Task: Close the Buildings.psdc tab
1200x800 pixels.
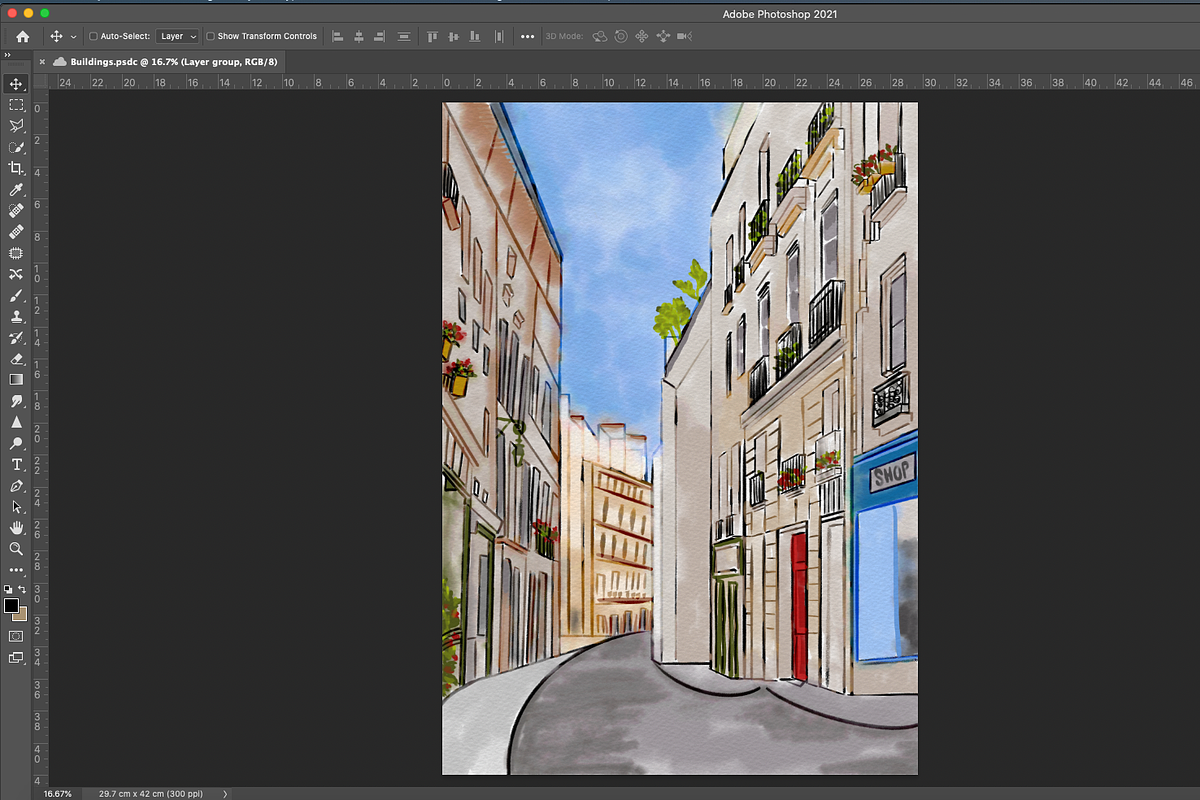Action: [x=42, y=61]
